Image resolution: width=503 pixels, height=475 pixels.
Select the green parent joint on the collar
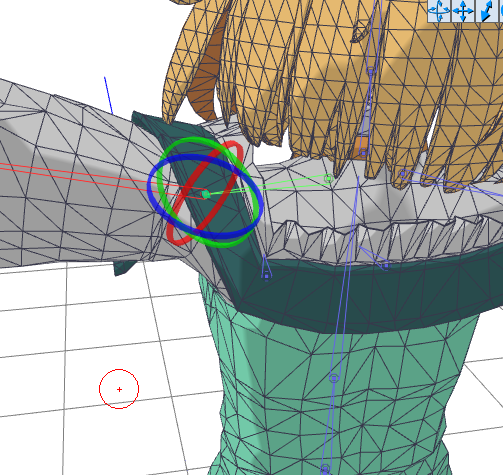pos(329,179)
